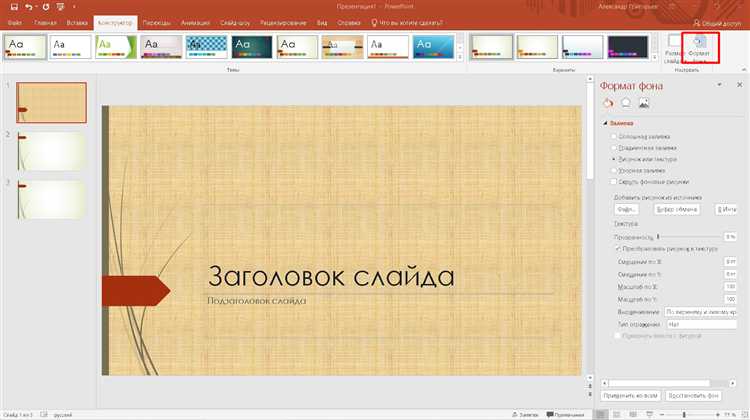Viewport: 750px width, 420px height.
Task: Click the next slide arrow below the editor scrollbar
Action: [x=590, y=394]
